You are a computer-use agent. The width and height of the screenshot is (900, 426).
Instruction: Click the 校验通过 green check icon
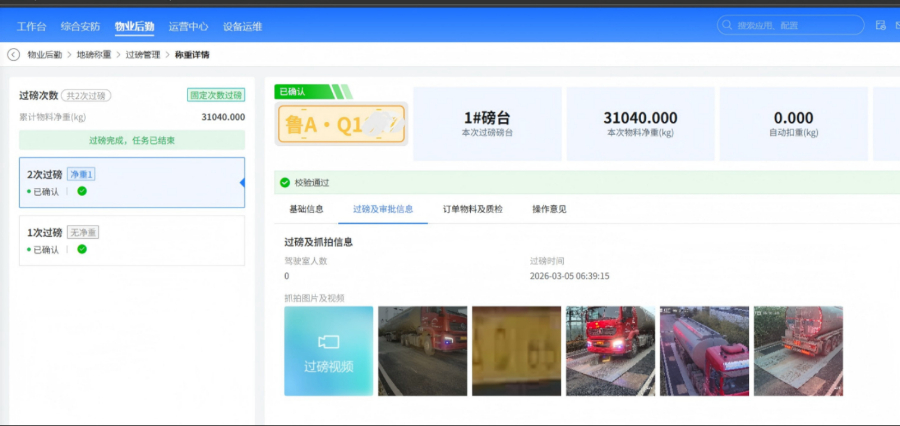click(285, 183)
